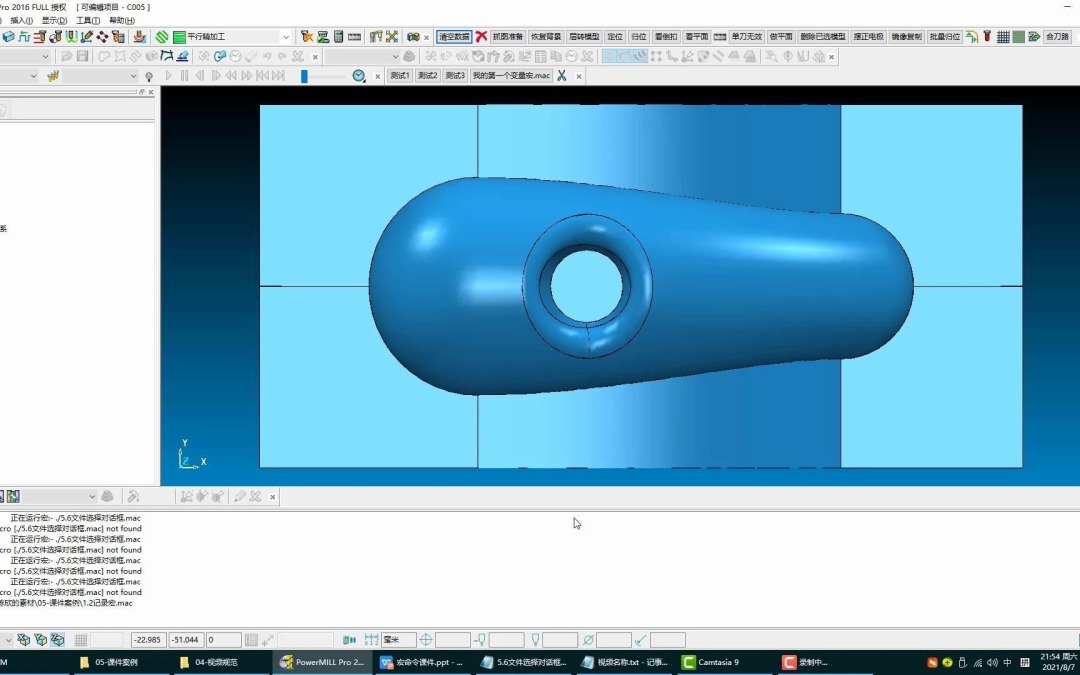1080x675 pixels.
Task: Open the 帮助(H) menu
Action: 122,21
